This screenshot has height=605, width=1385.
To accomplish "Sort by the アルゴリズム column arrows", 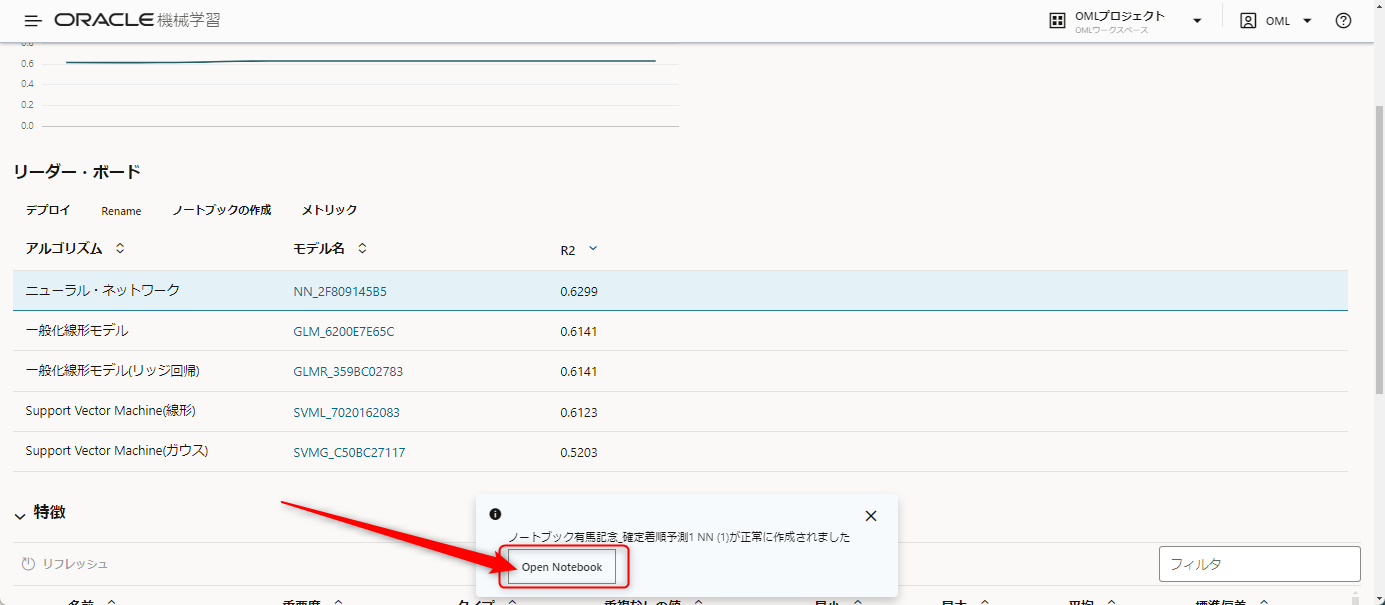I will (120, 248).
